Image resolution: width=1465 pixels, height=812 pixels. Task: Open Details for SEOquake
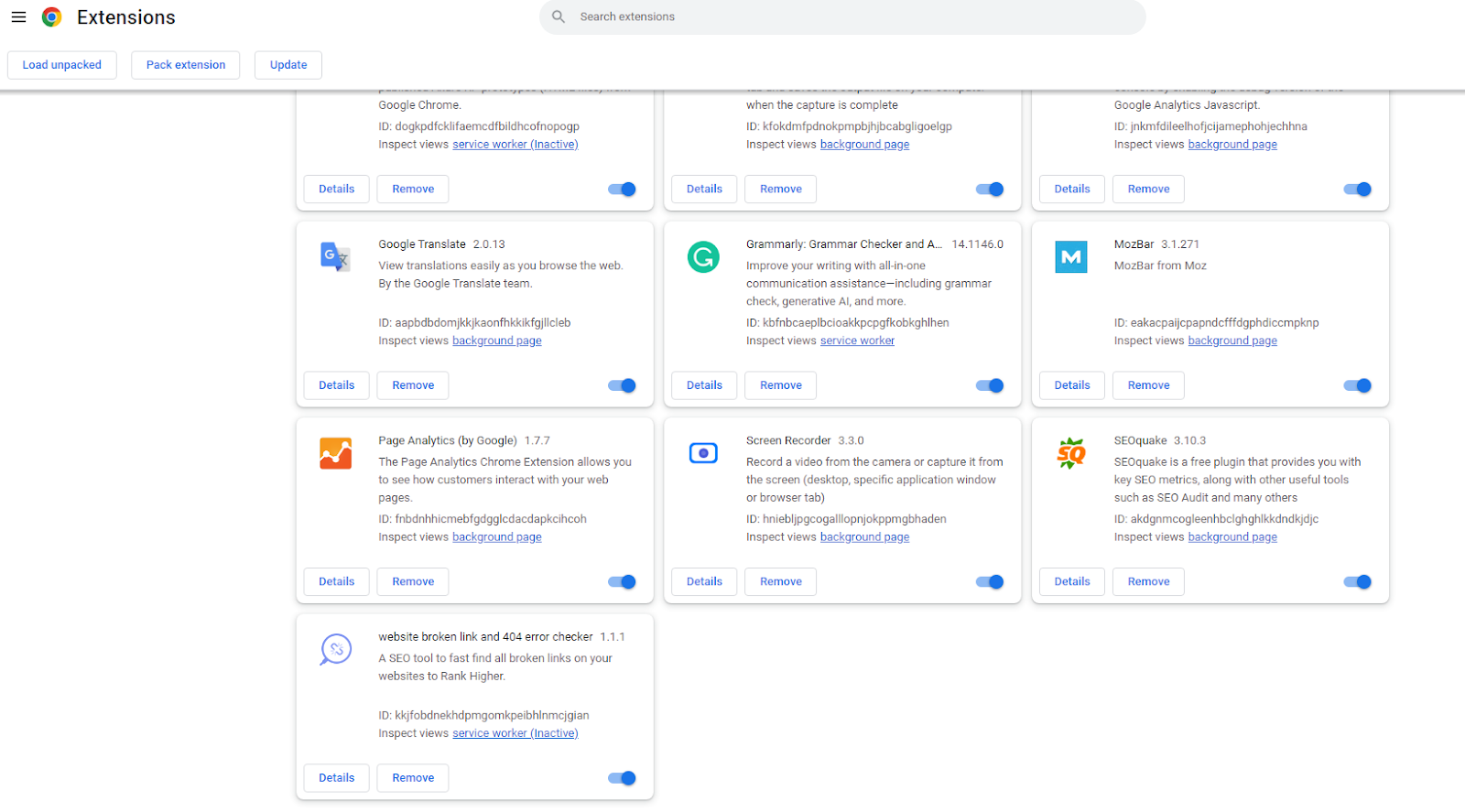[1072, 582]
